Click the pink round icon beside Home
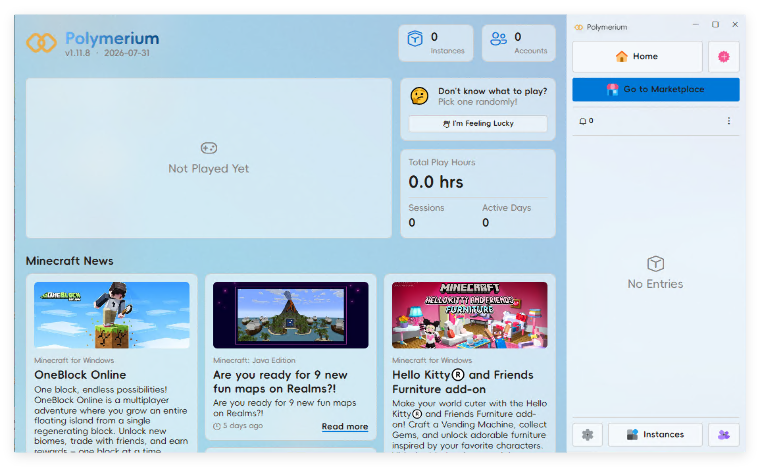 (724, 57)
